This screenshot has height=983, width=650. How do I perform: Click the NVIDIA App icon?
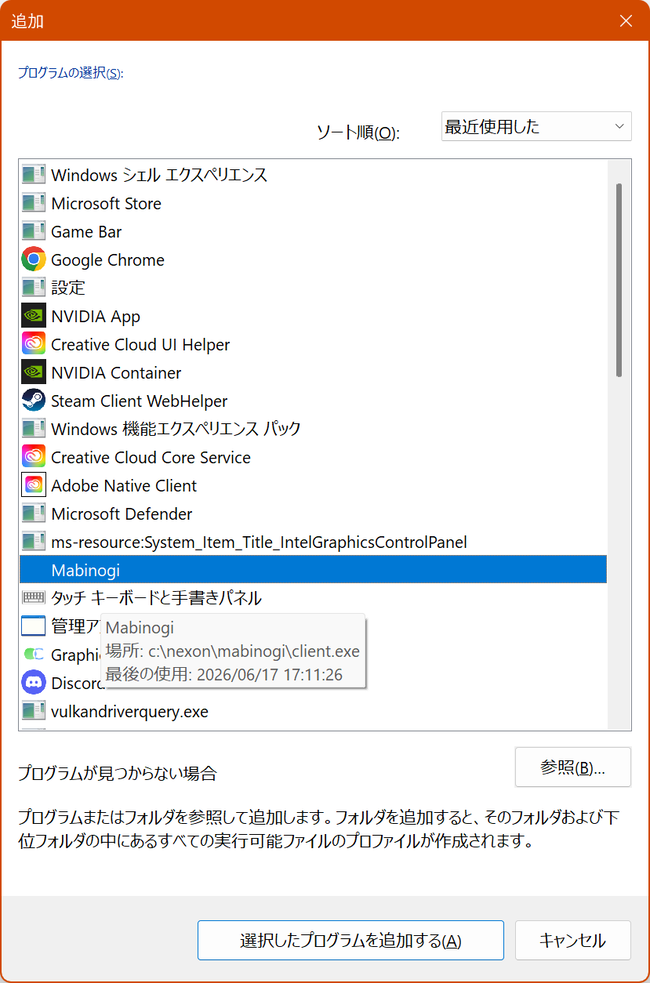pos(33,315)
